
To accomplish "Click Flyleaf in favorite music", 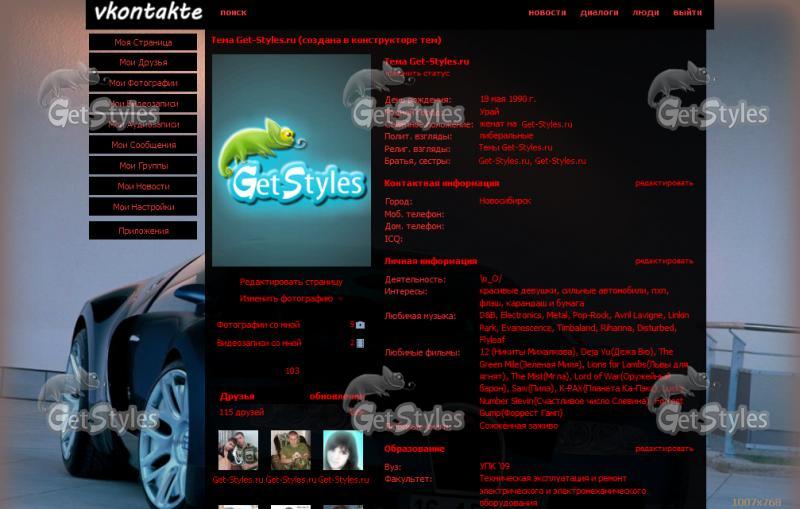I will point(492,340).
